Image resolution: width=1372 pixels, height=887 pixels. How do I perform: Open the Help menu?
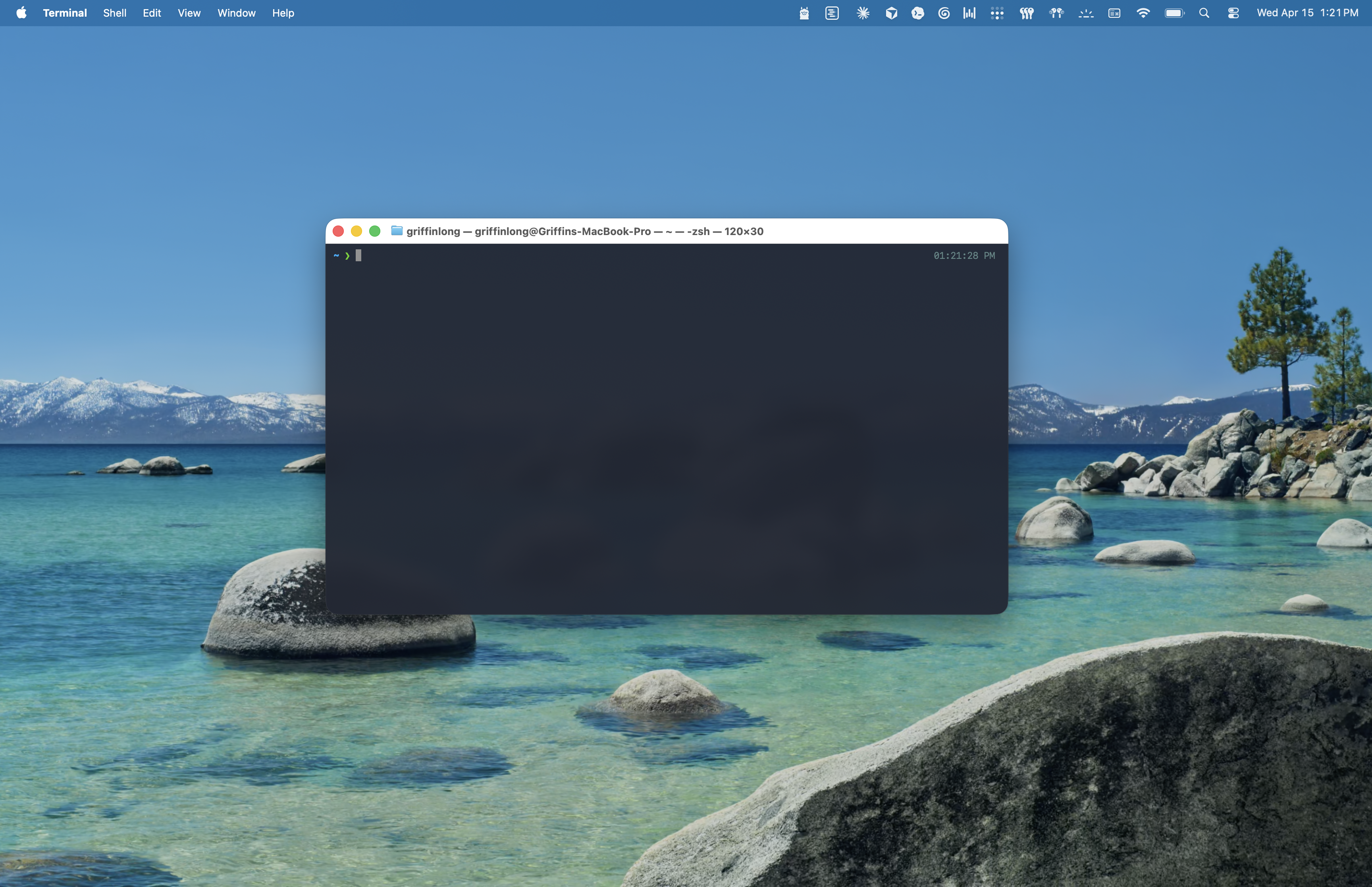(x=283, y=12)
